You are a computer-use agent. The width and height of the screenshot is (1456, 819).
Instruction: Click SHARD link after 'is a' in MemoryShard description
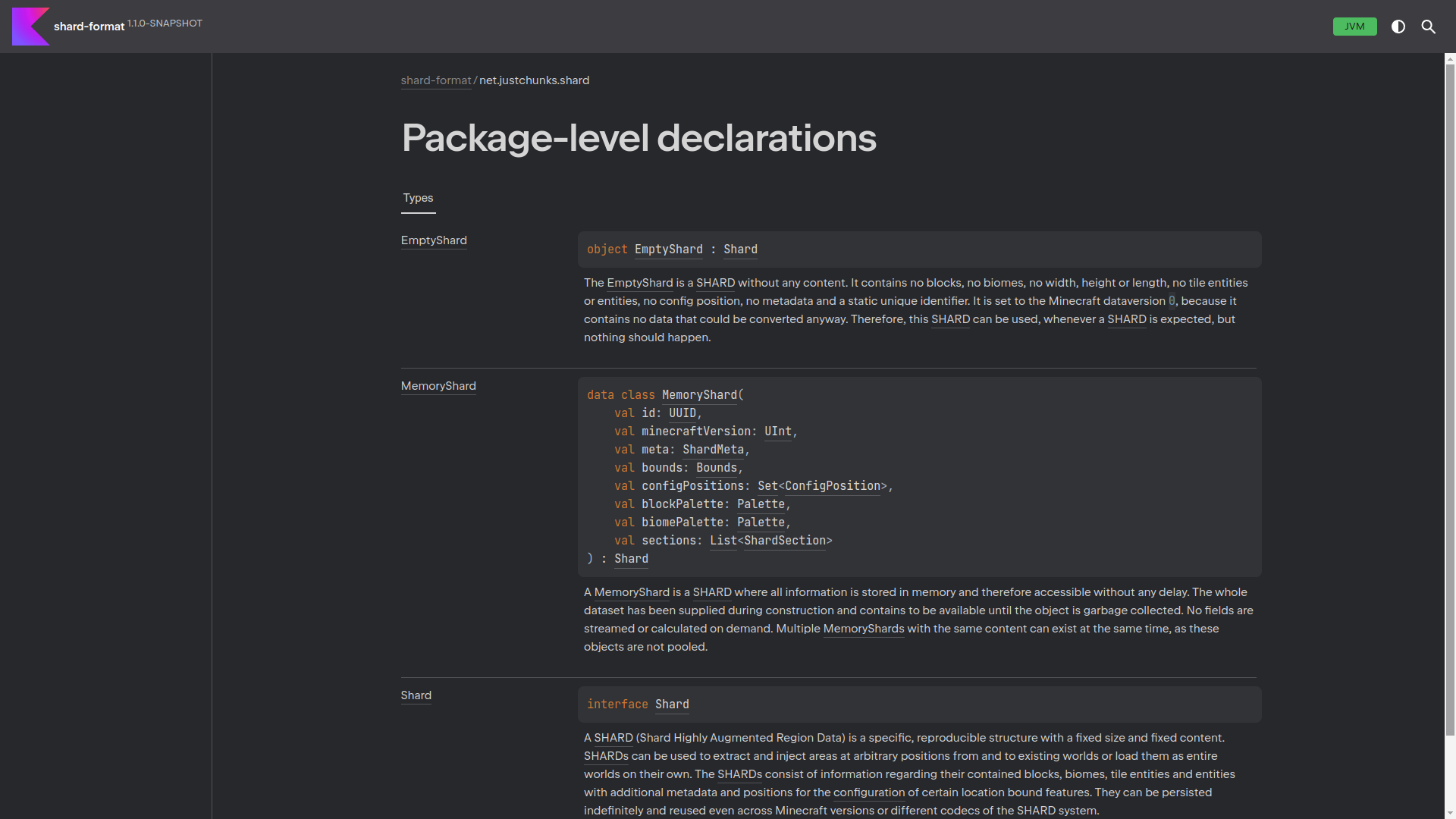(x=712, y=592)
